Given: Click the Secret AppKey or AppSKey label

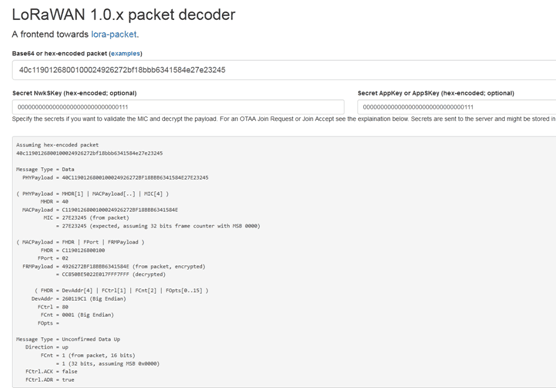Looking at the screenshot, I should point(436,93).
